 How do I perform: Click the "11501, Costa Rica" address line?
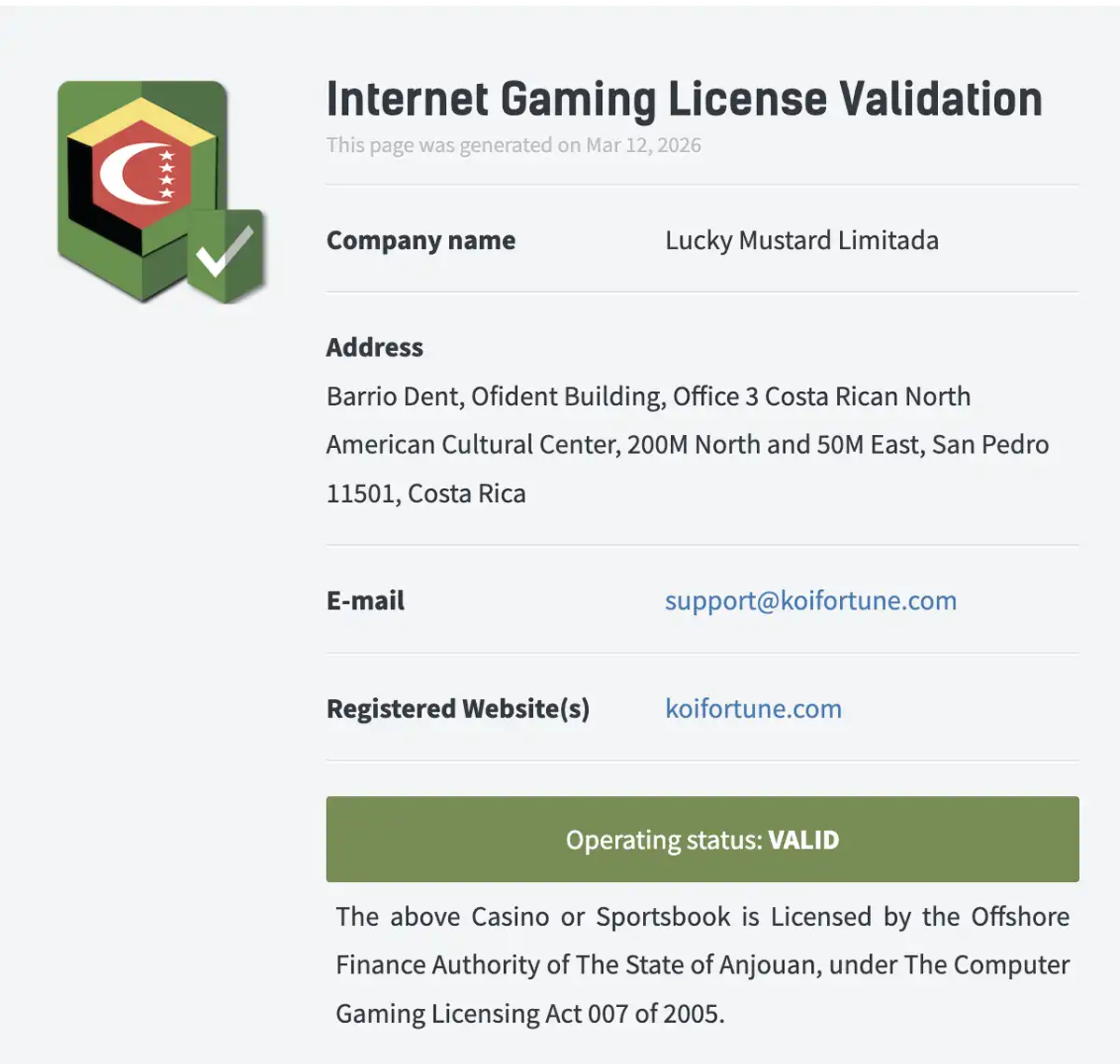tap(426, 494)
